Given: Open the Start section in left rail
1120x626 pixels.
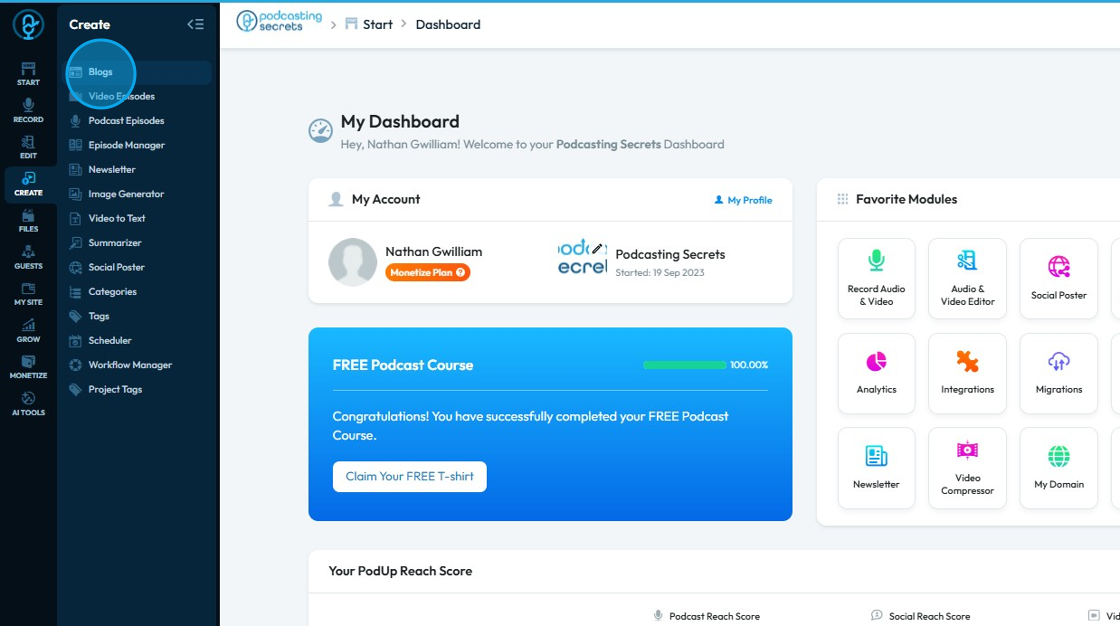Looking at the screenshot, I should click(x=28, y=74).
